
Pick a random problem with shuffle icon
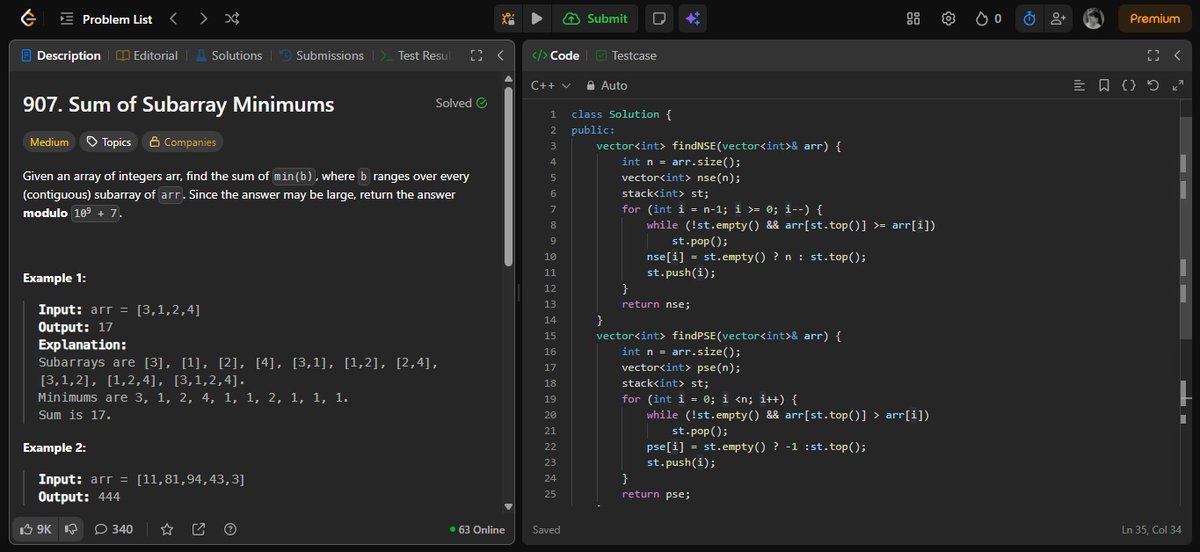(x=232, y=18)
